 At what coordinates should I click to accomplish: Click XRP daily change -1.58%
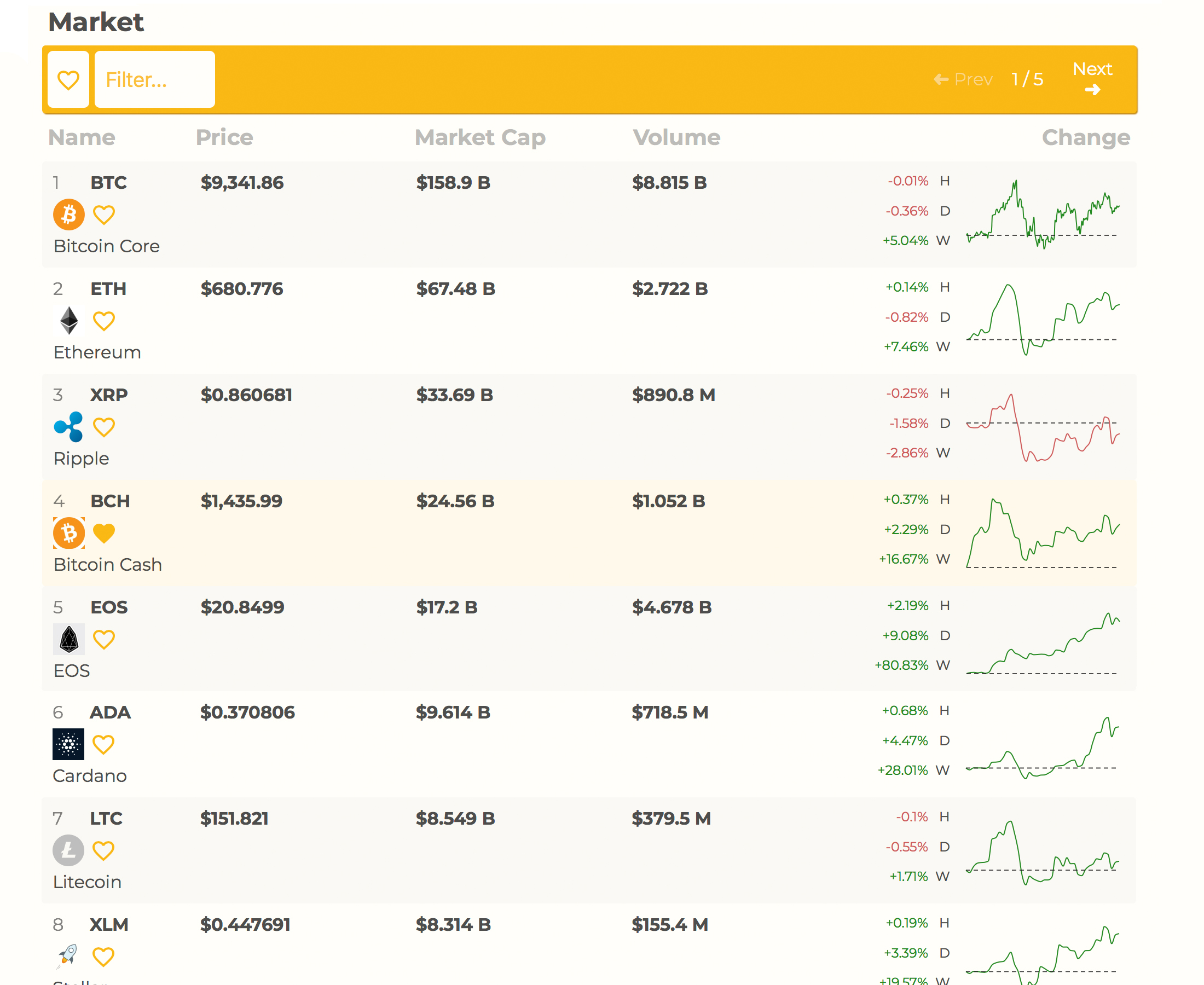[x=908, y=424]
